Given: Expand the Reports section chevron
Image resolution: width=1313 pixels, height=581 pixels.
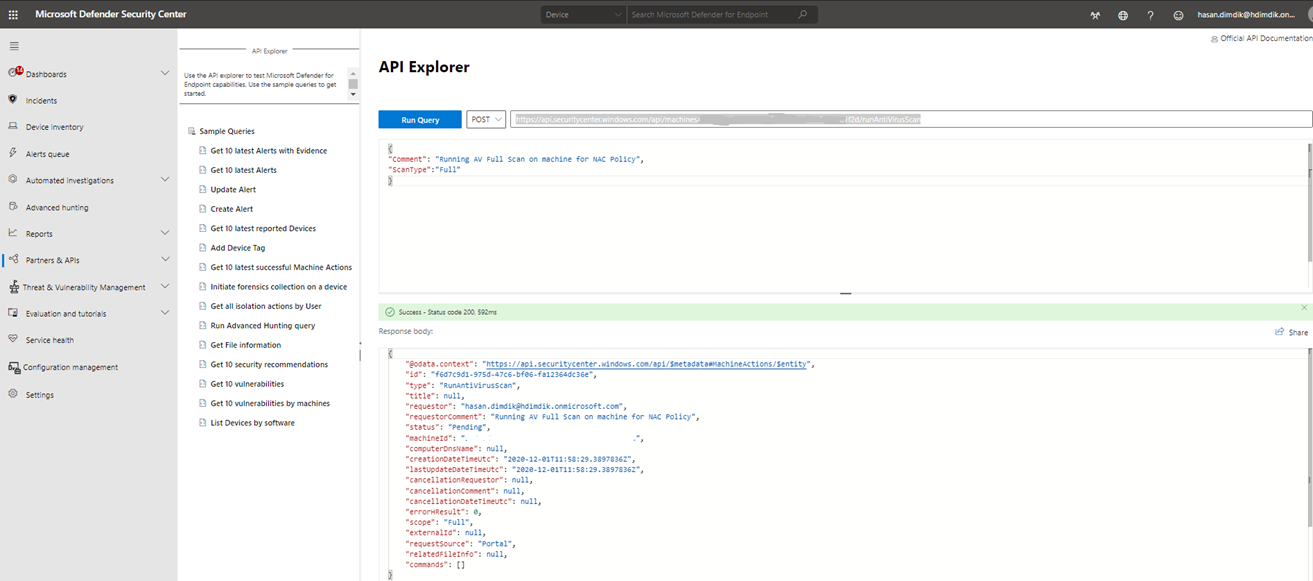Looking at the screenshot, I should tap(165, 233).
